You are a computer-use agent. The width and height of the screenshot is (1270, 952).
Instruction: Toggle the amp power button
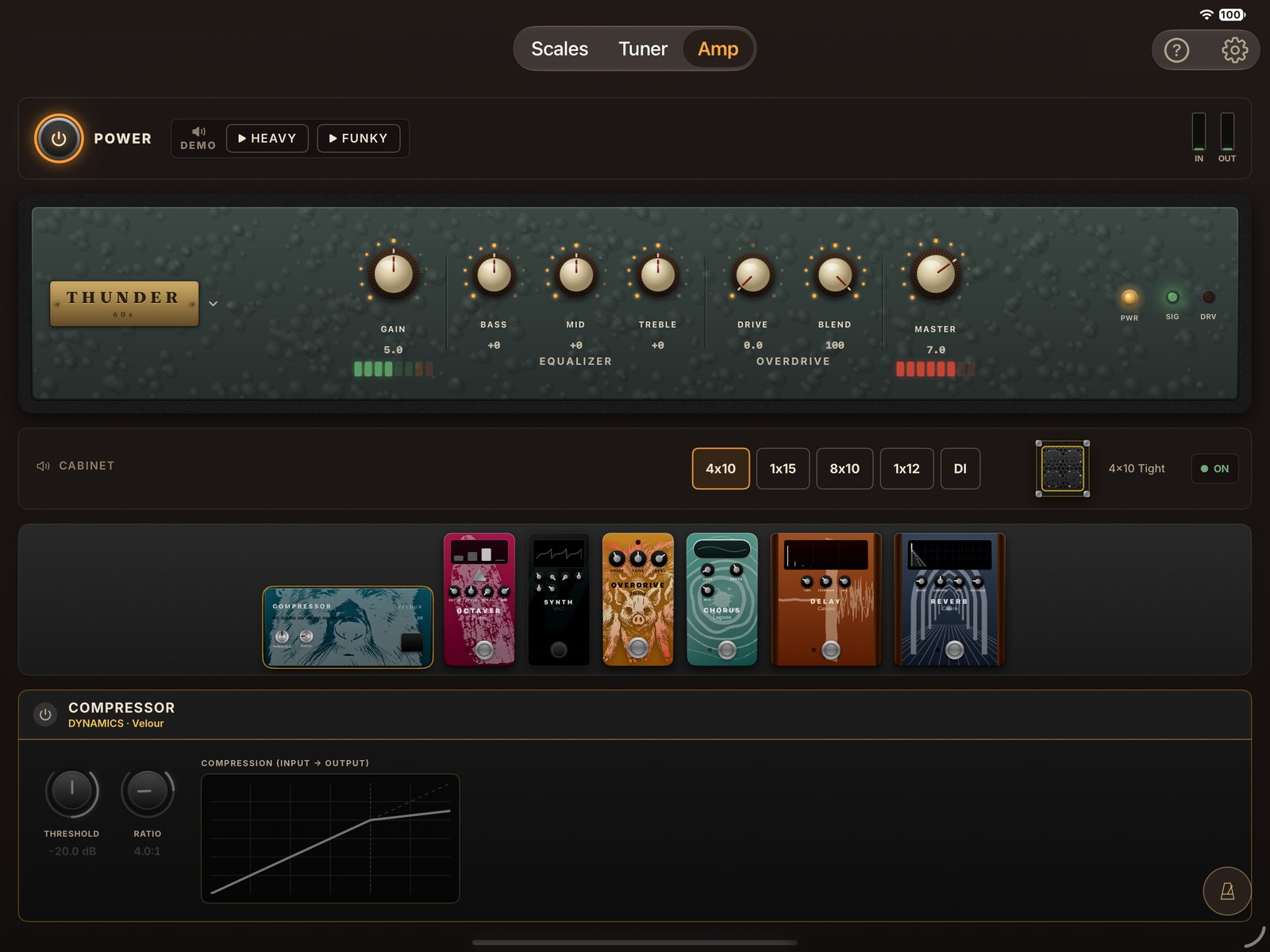59,139
